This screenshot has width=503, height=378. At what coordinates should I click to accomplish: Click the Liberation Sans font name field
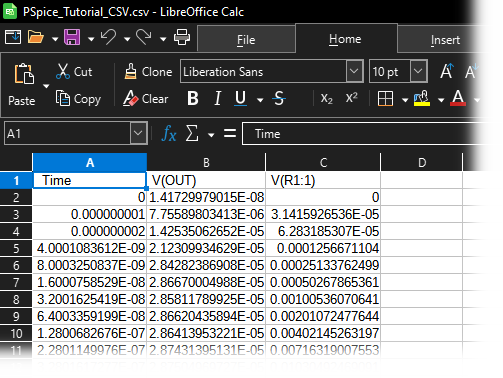pyautogui.click(x=263, y=71)
